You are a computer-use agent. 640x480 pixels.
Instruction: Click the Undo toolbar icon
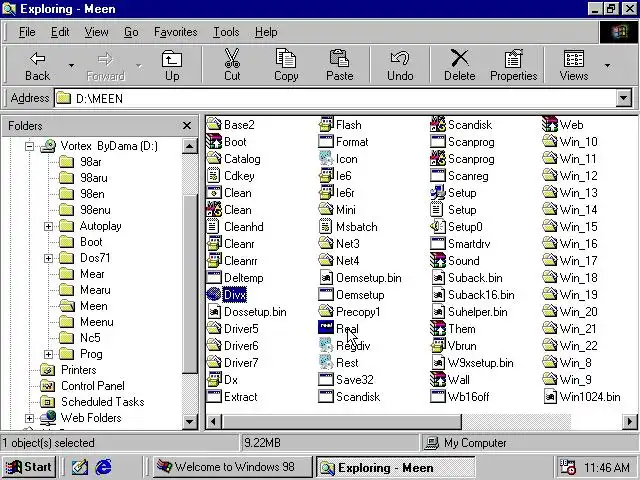pyautogui.click(x=400, y=58)
